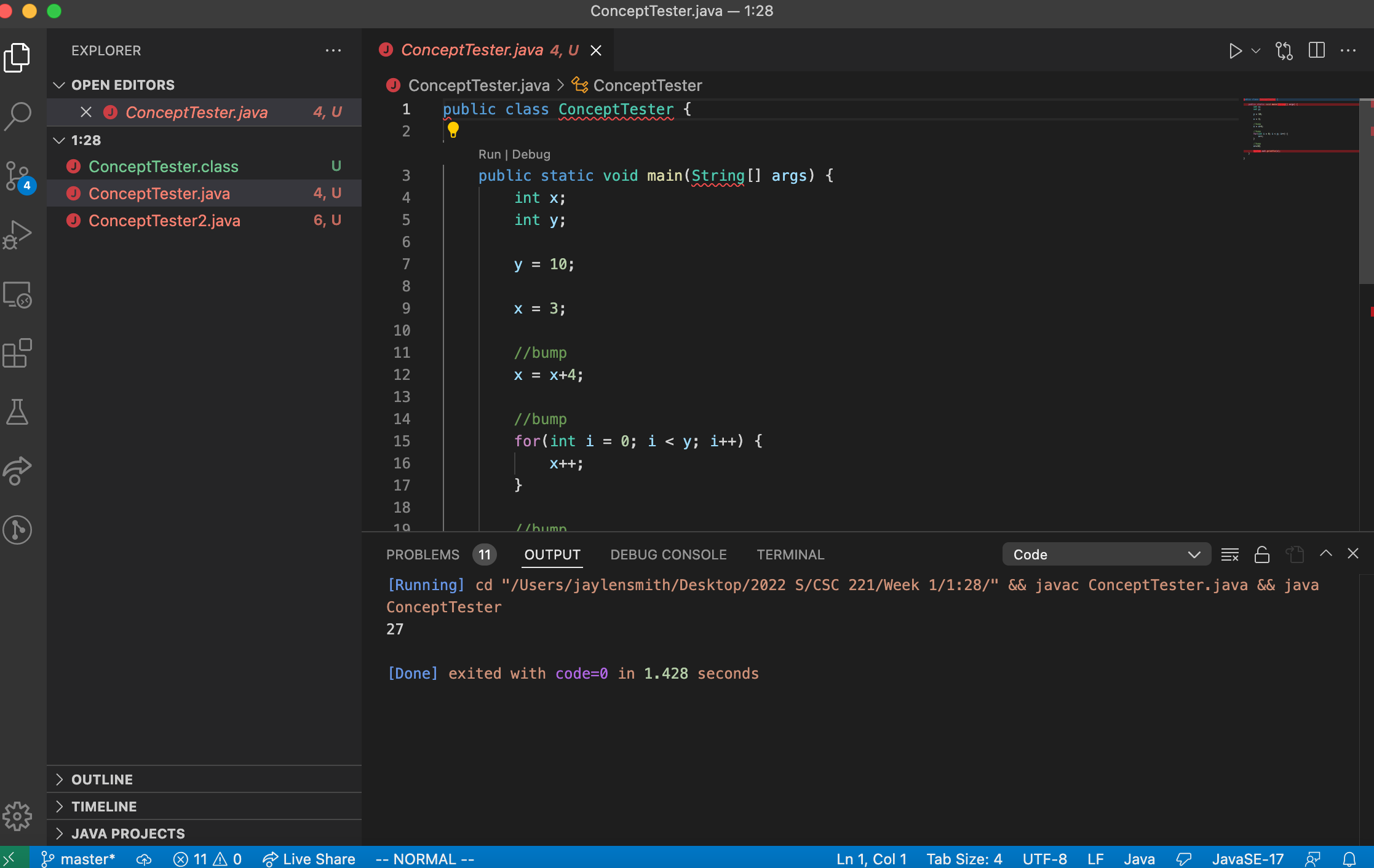Select ConceptTester2.java in the Explorer
Image resolution: width=1374 pixels, height=868 pixels.
click(164, 220)
